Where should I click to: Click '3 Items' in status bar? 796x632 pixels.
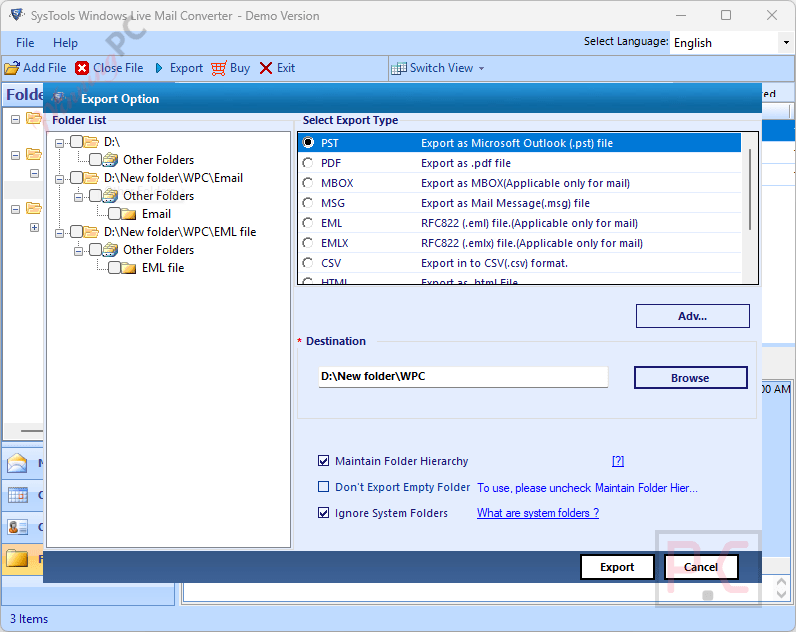(29, 619)
